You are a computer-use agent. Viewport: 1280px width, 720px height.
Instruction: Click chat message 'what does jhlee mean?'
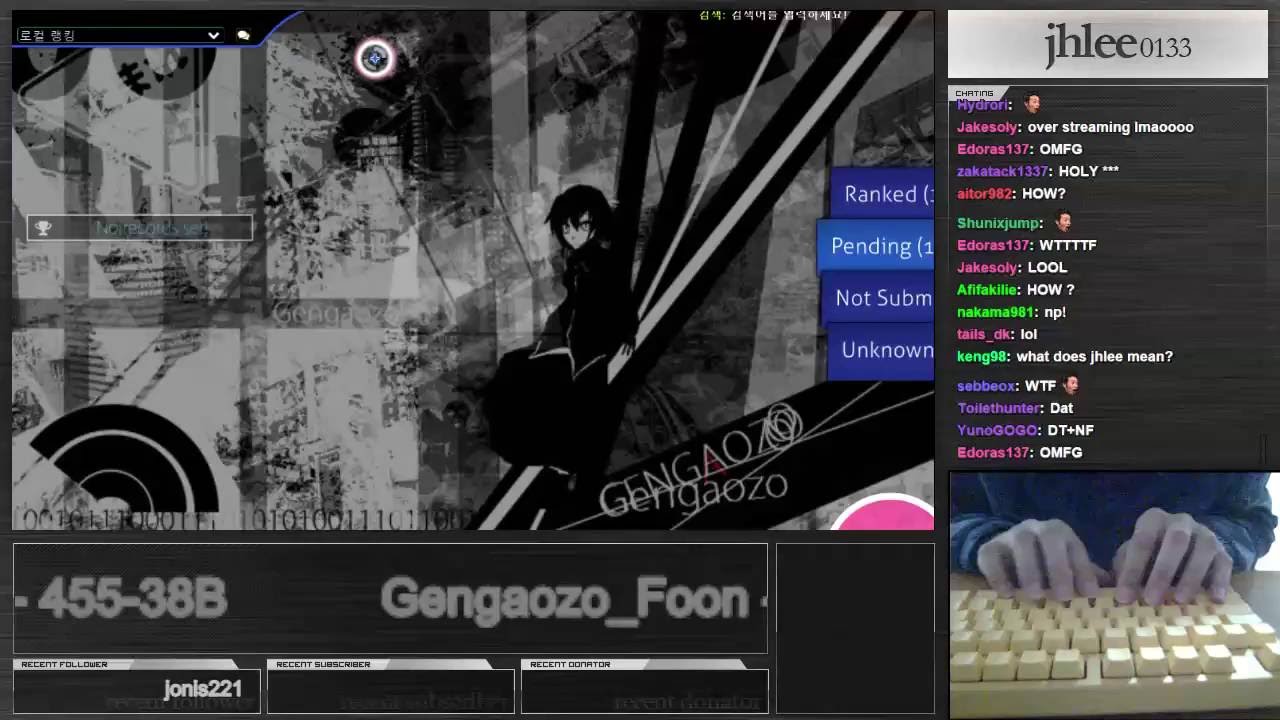point(1094,356)
